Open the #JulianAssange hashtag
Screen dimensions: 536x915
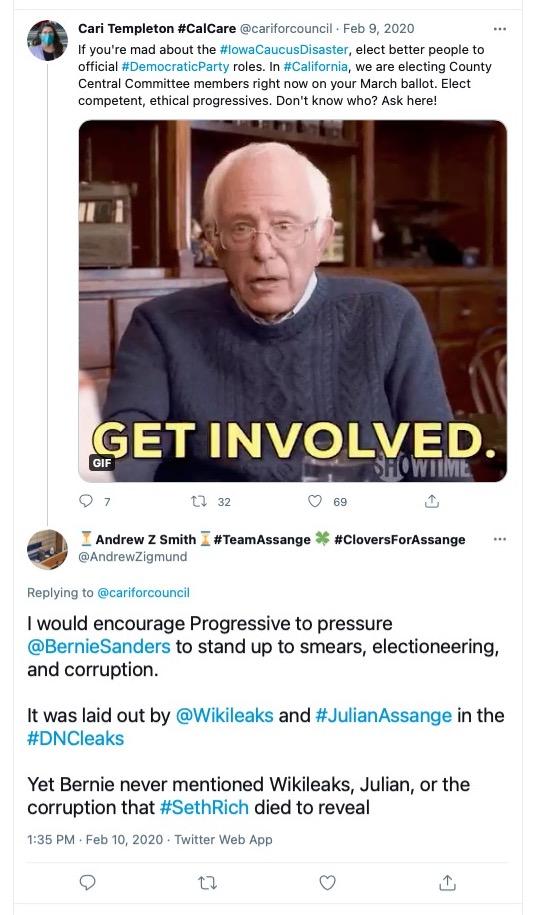point(383,715)
